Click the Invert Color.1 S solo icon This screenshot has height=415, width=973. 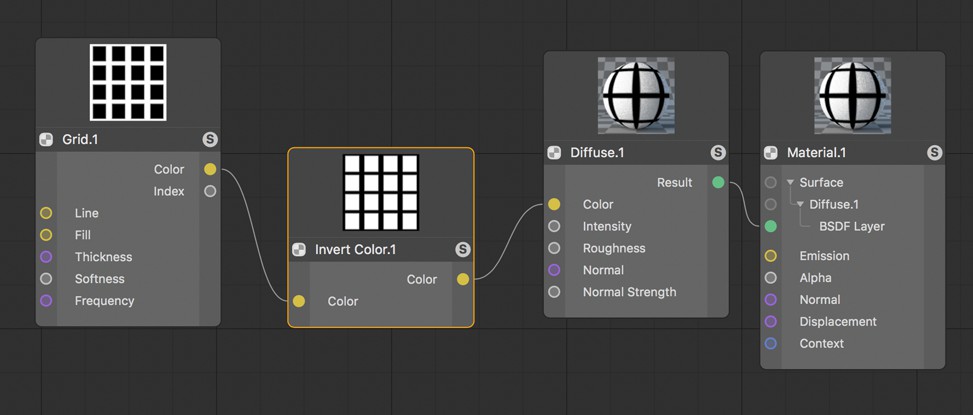[462, 249]
